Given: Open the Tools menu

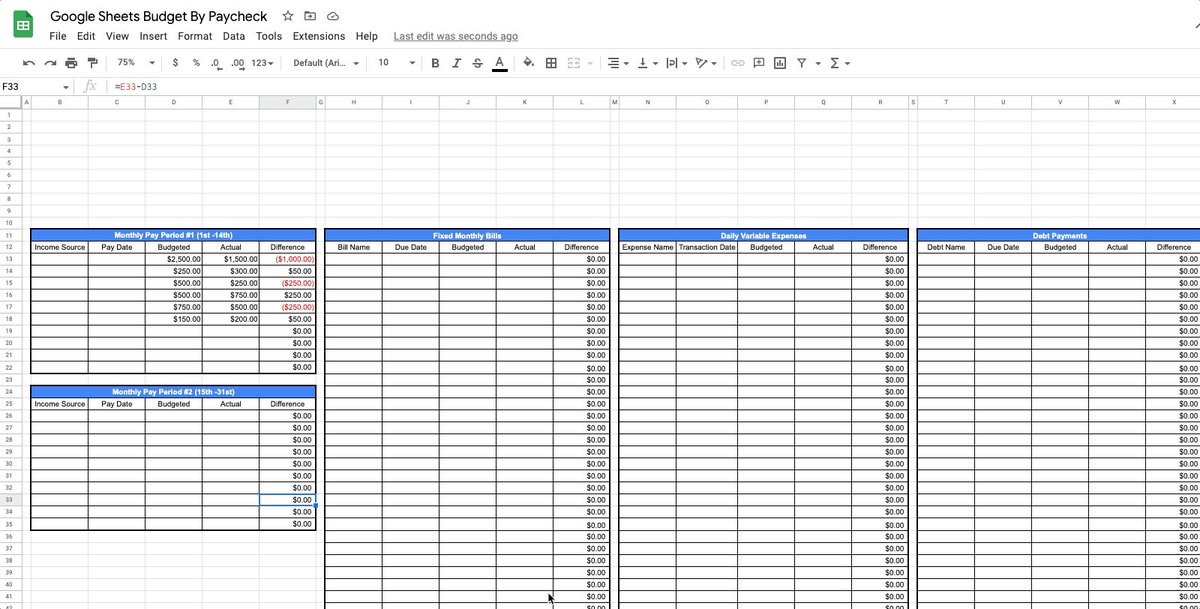Looking at the screenshot, I should (269, 36).
